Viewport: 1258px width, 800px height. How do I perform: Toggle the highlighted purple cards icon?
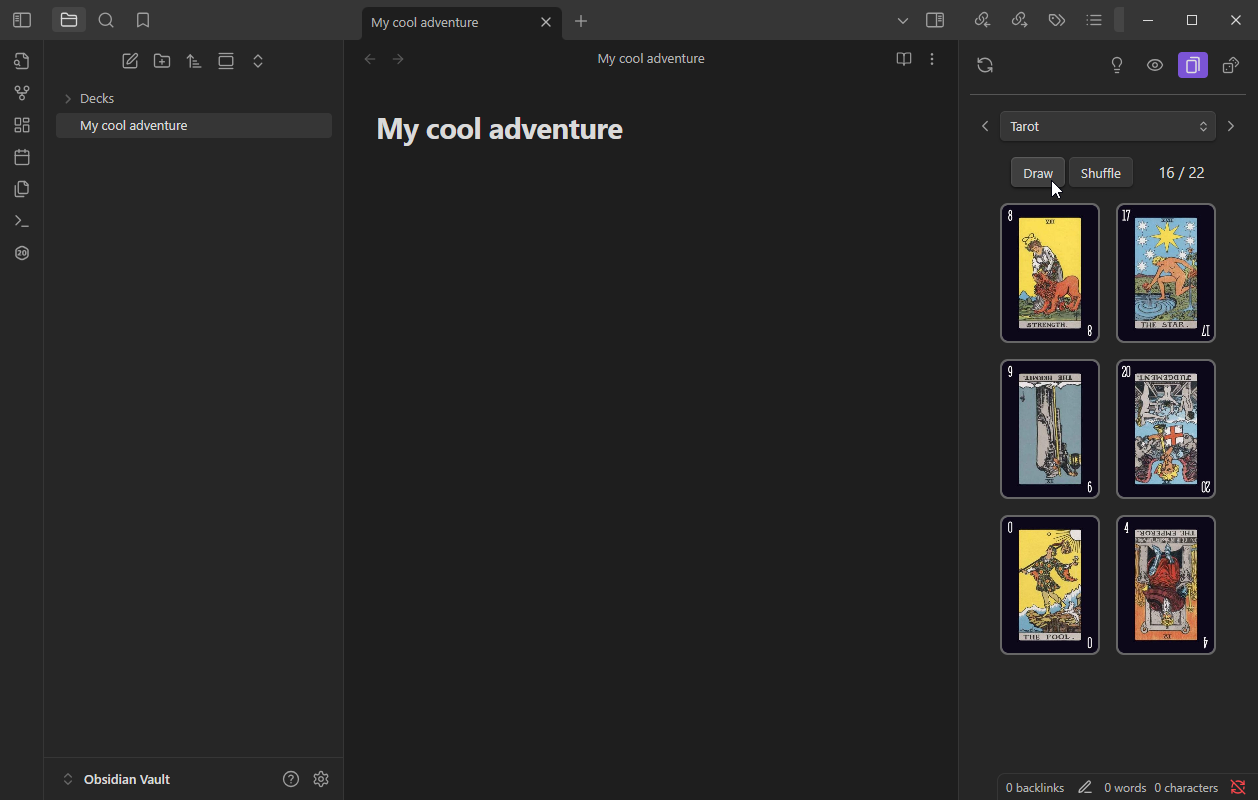tap(1193, 65)
